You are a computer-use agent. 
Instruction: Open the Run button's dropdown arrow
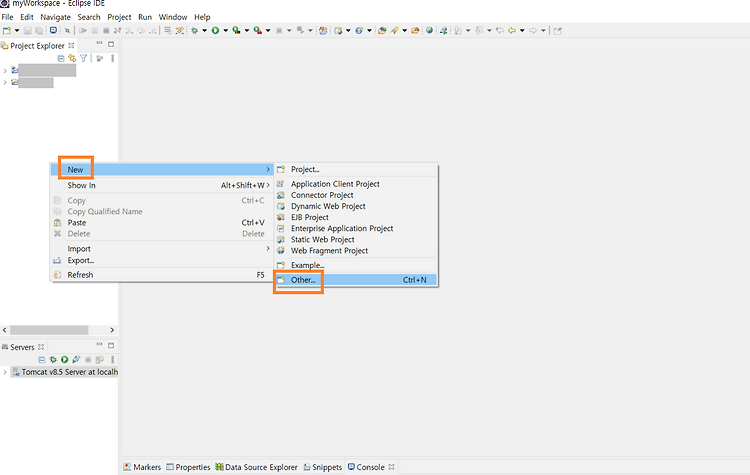[x=225, y=31]
